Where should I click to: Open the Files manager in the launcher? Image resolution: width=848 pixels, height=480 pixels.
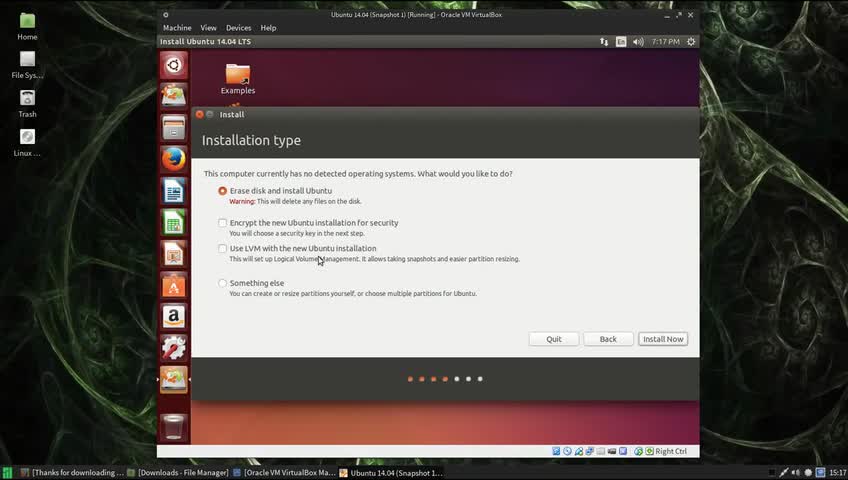tap(174, 128)
